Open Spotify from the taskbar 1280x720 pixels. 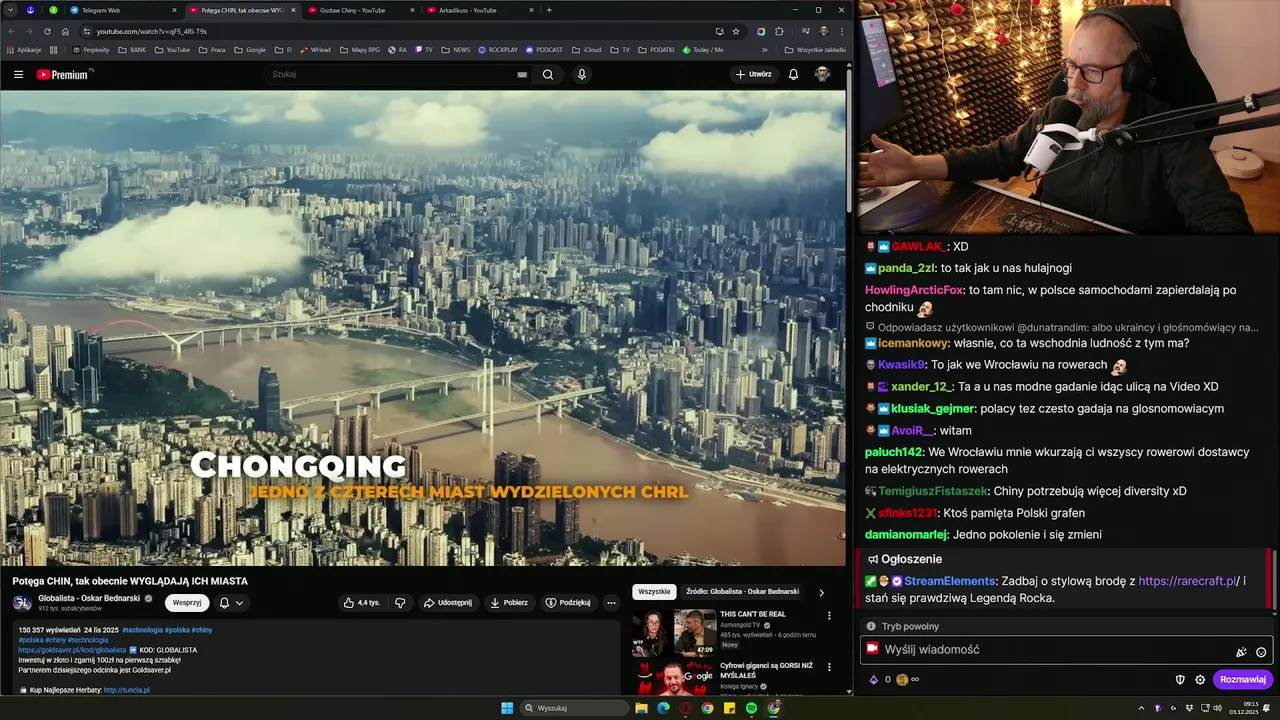click(752, 708)
